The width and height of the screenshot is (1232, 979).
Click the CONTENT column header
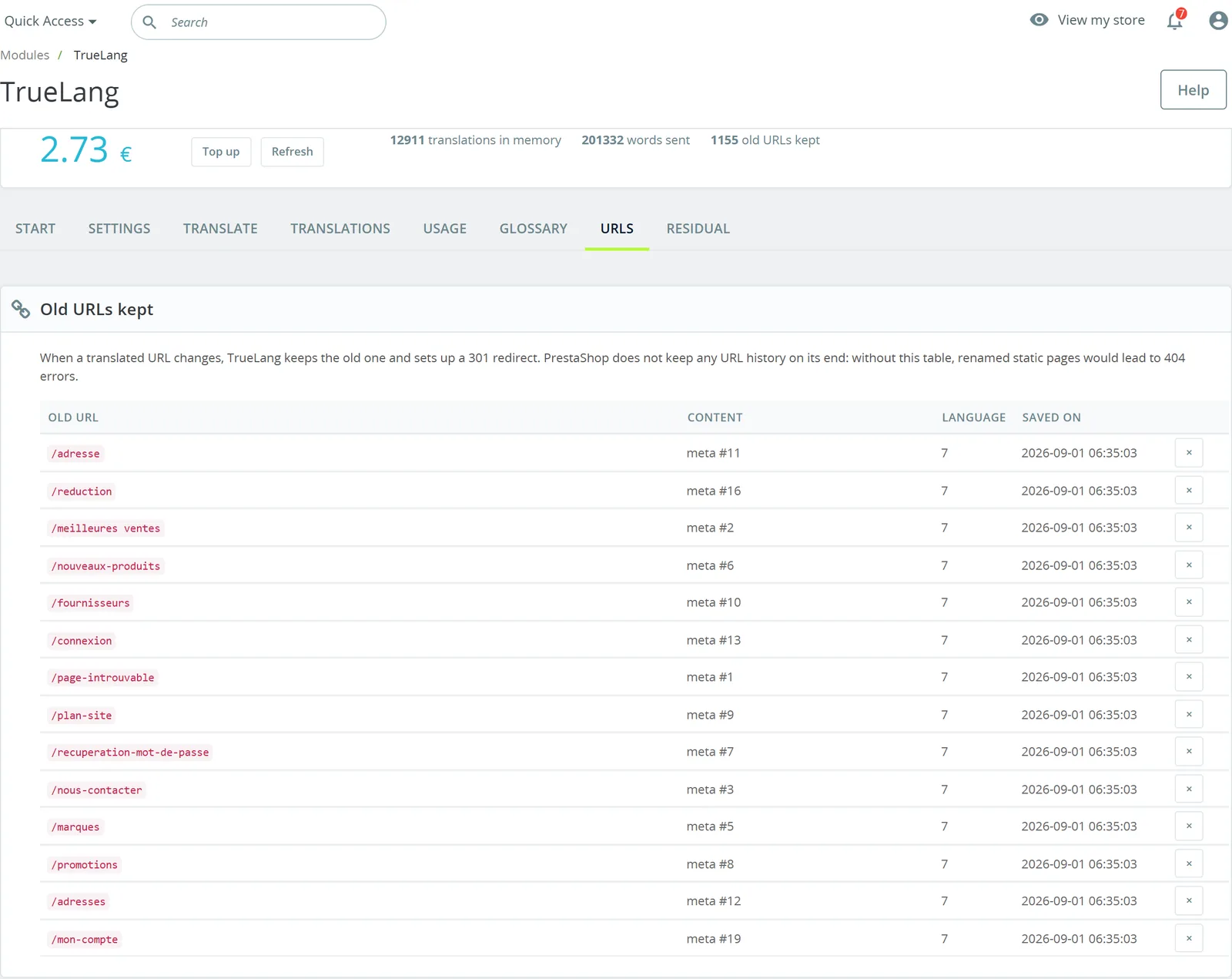click(715, 417)
